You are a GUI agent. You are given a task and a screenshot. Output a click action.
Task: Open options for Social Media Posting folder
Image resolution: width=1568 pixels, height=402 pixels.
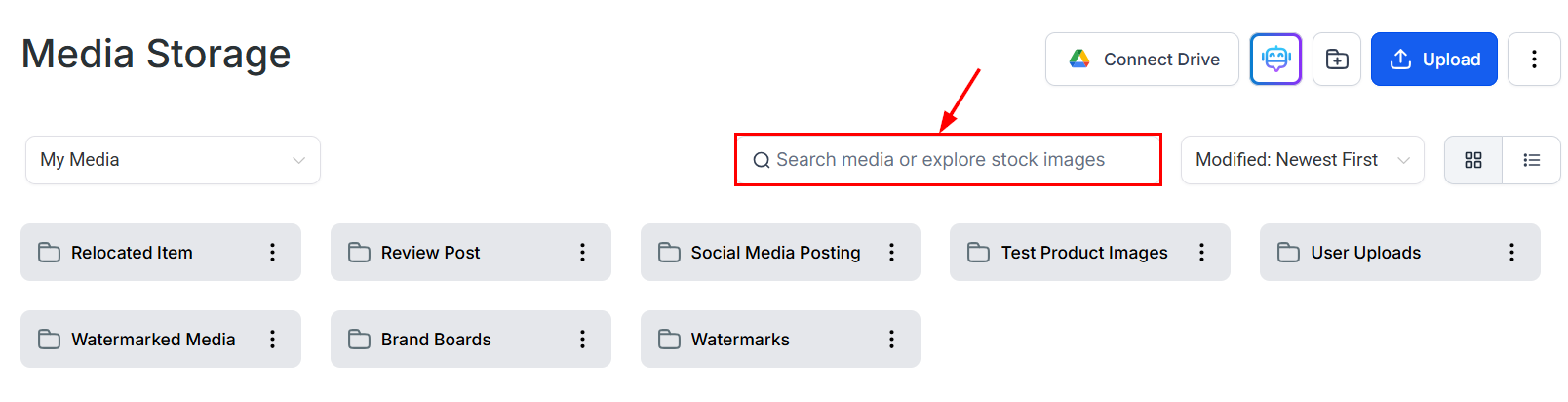pyautogui.click(x=891, y=253)
